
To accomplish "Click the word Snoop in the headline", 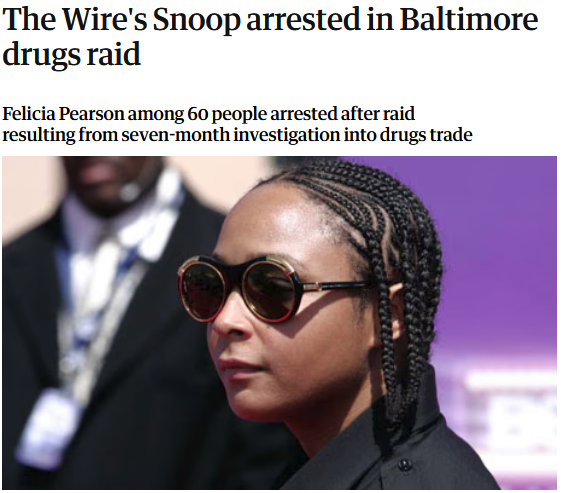I will tap(196, 21).
